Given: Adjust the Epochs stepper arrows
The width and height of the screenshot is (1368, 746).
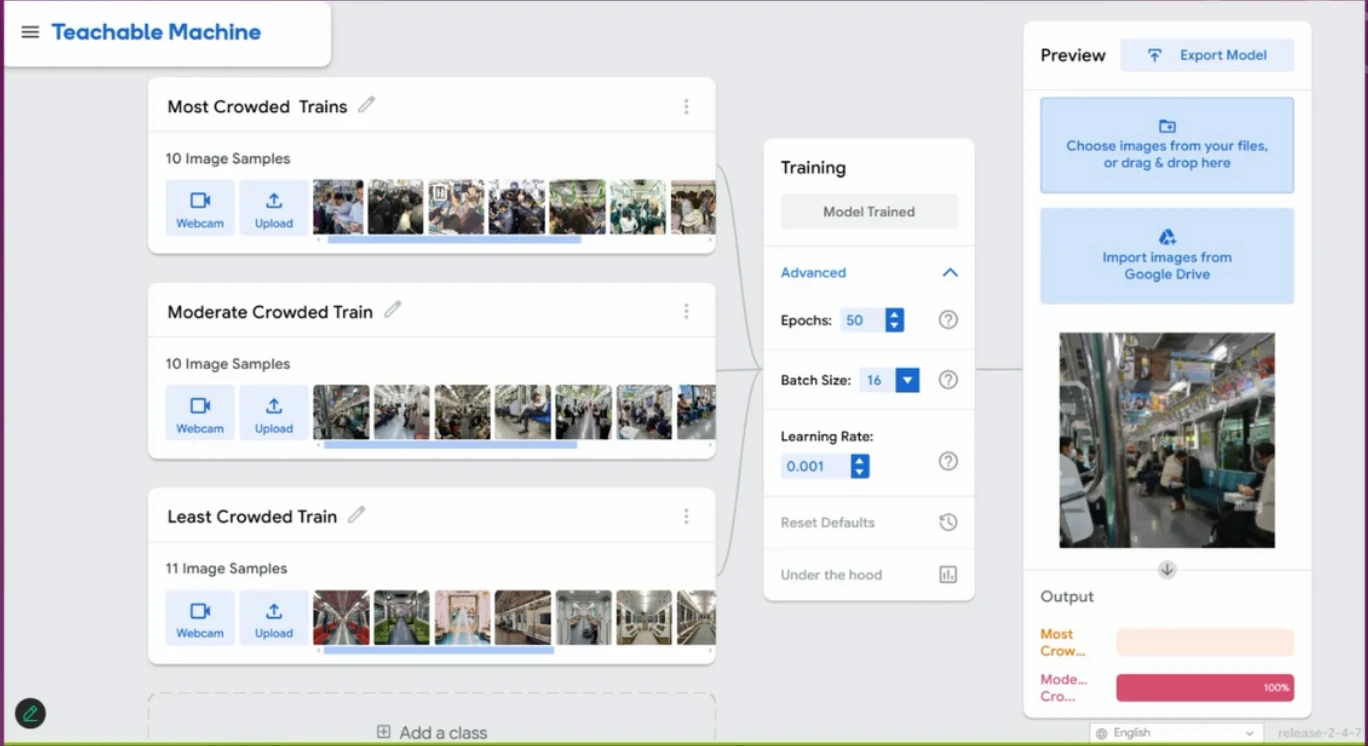Looking at the screenshot, I should [895, 320].
